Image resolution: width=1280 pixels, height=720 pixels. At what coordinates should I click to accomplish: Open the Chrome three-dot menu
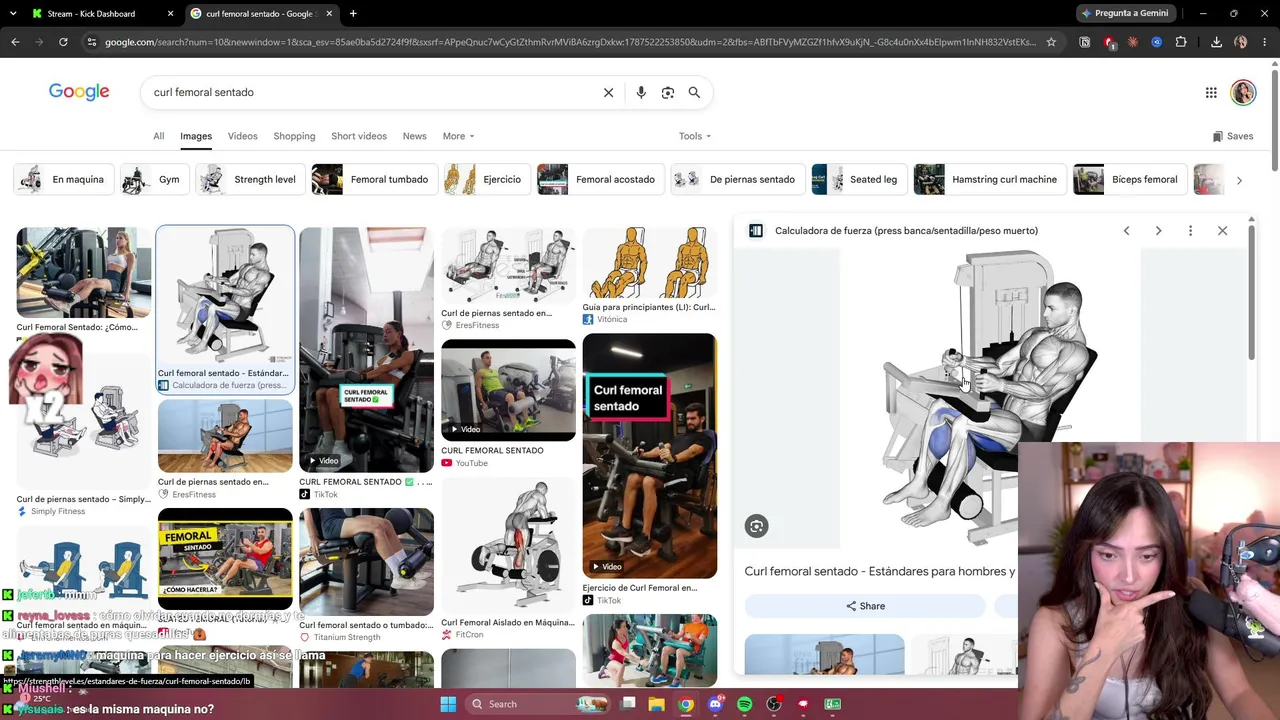pos(1265,42)
